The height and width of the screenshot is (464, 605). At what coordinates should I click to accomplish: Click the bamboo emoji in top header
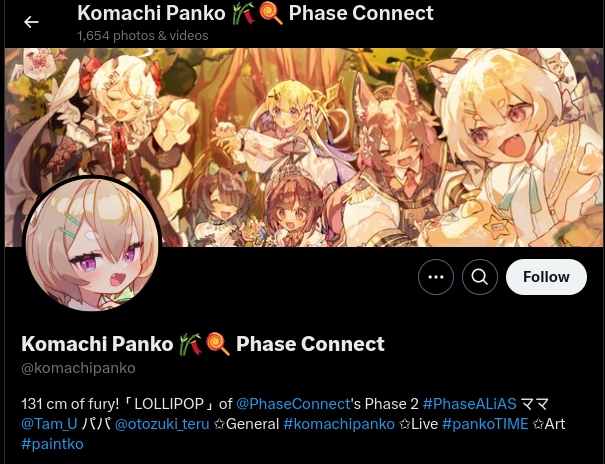(x=243, y=13)
